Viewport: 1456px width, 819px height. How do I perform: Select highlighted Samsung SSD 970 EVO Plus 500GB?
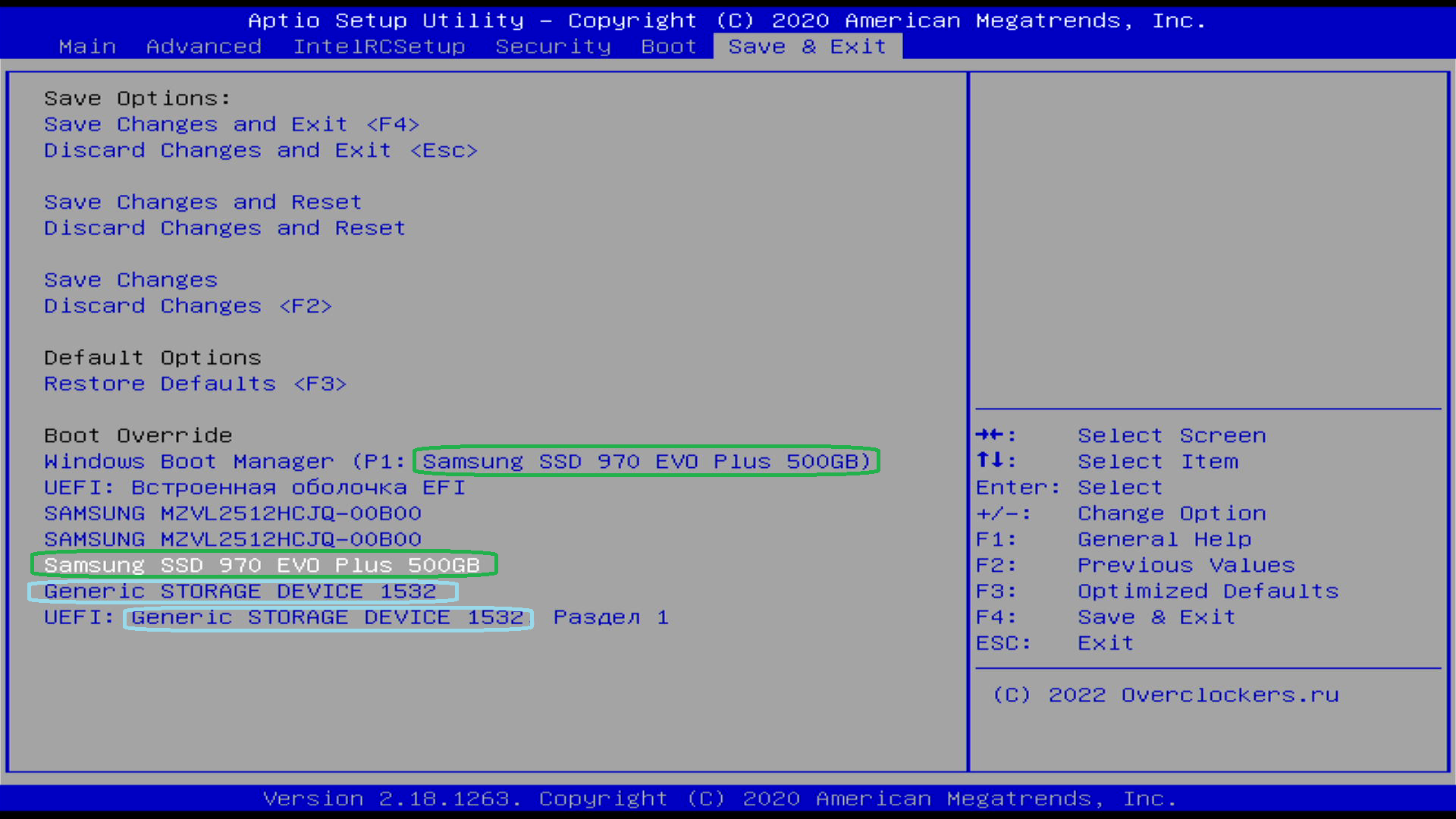point(262,565)
